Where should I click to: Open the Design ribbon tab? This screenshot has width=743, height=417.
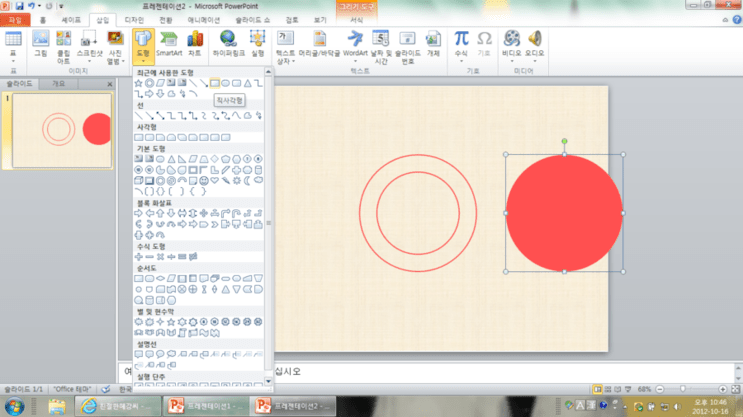click(134, 20)
